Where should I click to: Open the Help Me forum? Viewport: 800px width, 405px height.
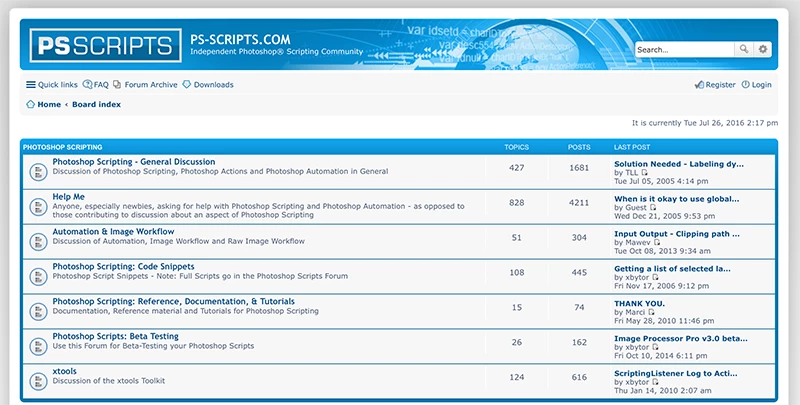tap(68, 197)
